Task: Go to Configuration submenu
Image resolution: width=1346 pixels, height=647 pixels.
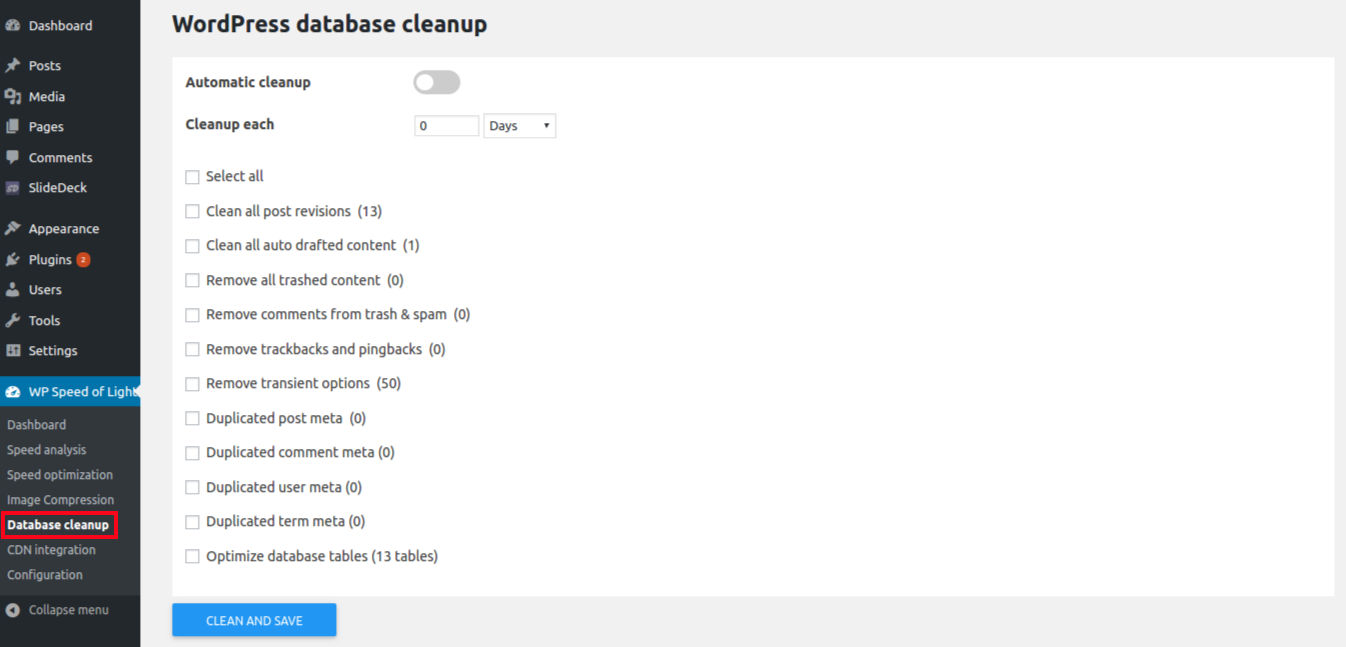Action: (x=45, y=575)
